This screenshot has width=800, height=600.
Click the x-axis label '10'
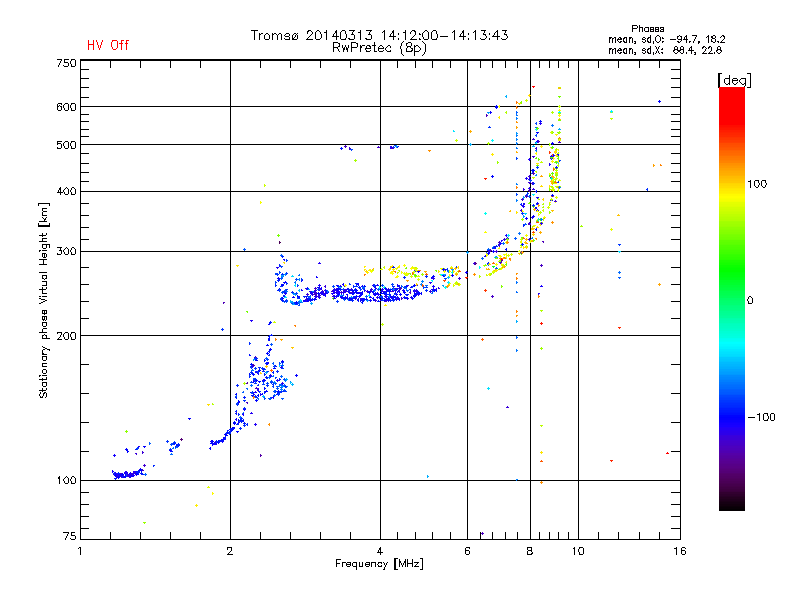(x=578, y=551)
